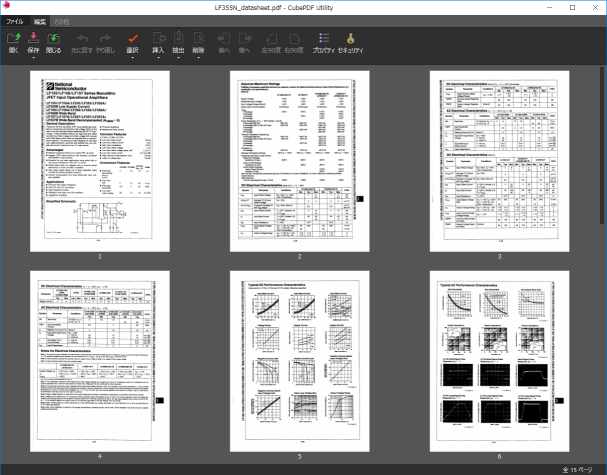The width and height of the screenshot is (607, 475).
Task: Switch to the 編集 ribbon tab
Action: point(39,20)
